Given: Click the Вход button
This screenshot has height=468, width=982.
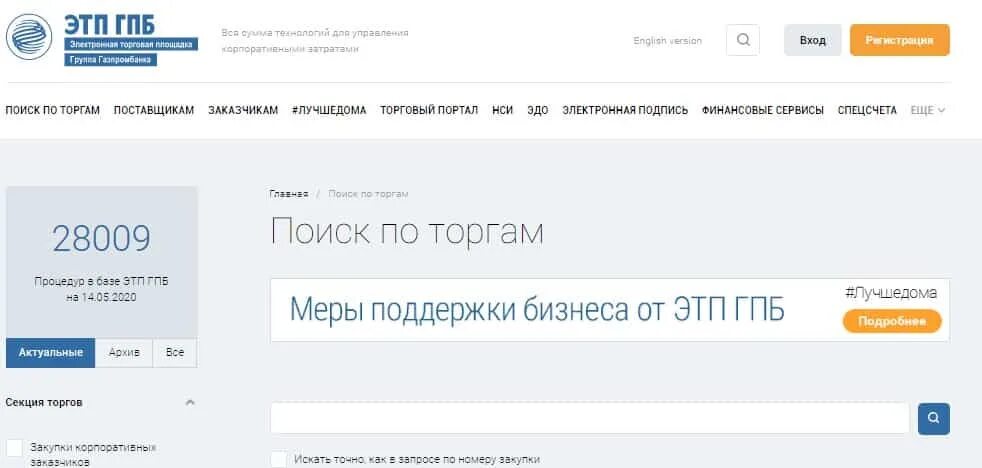Looking at the screenshot, I should [812, 40].
